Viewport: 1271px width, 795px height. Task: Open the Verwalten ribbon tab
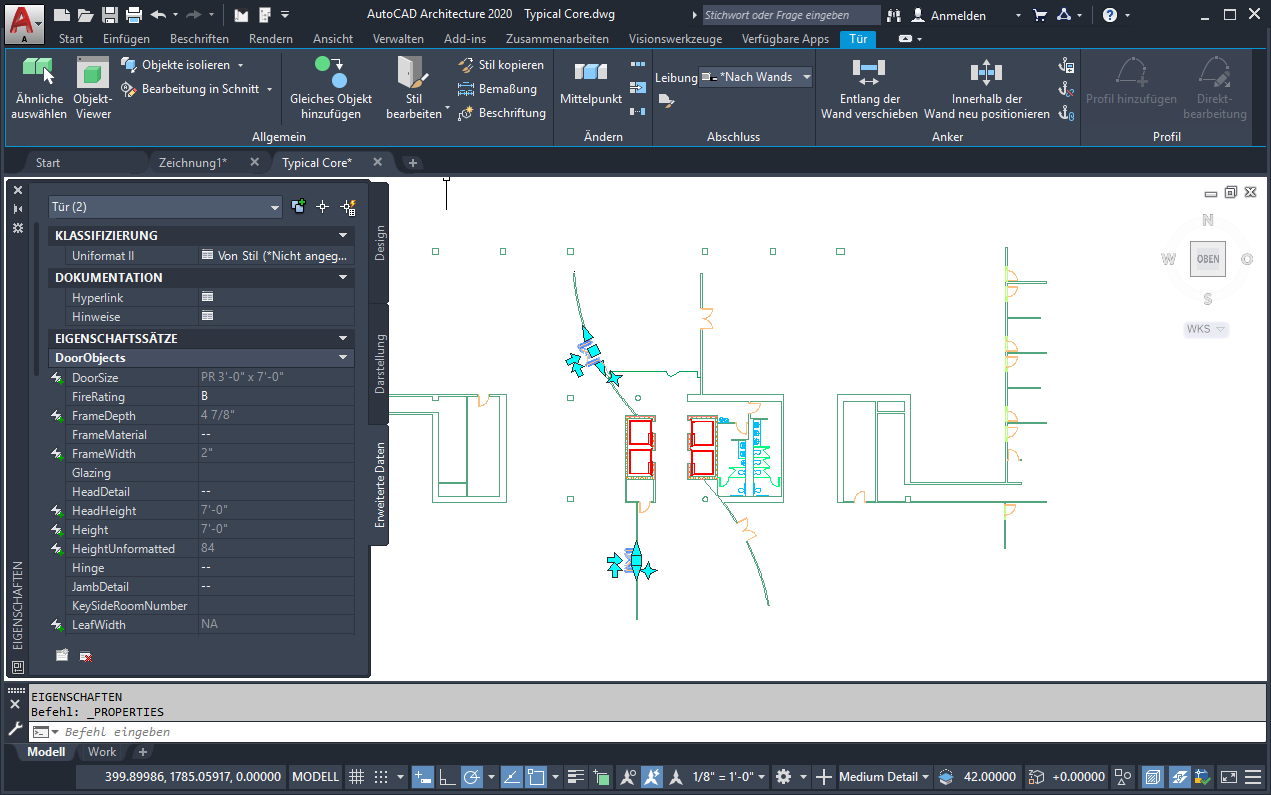point(398,39)
